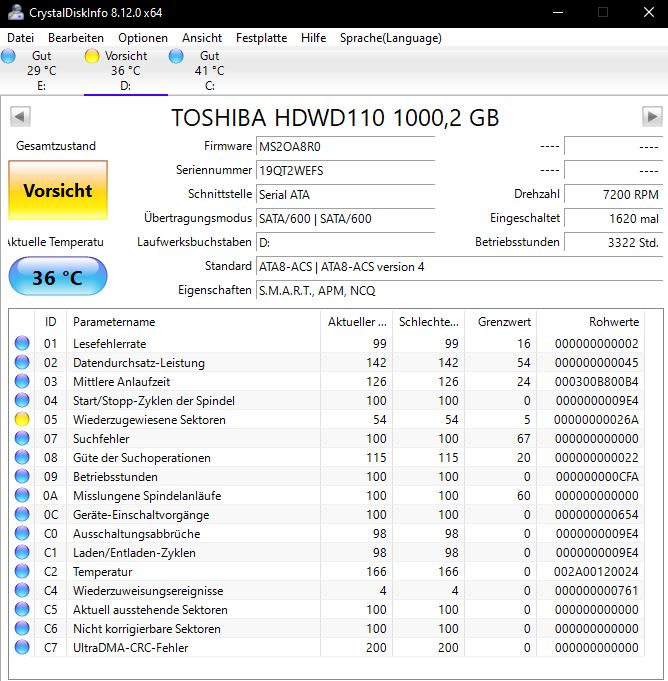Viewport: 668px width, 681px height.
Task: Click the Übertragungsmodus field SATA/600
Action: click(x=345, y=218)
